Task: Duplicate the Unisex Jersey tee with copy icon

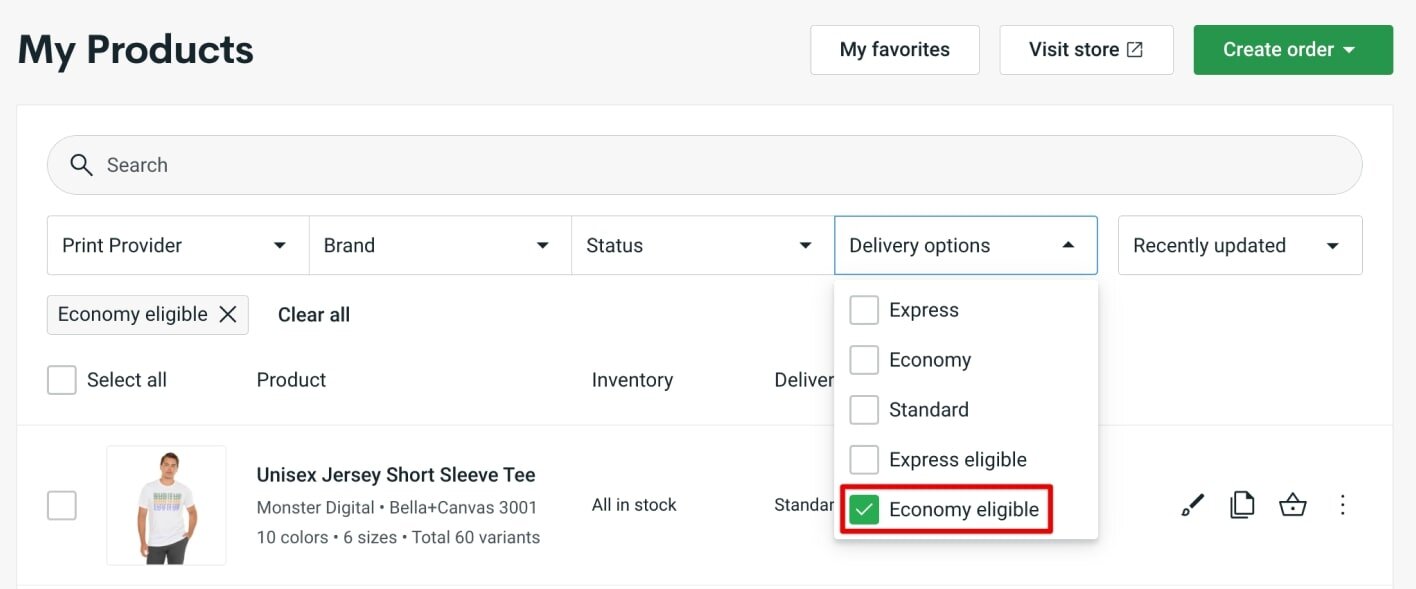Action: click(x=1242, y=505)
